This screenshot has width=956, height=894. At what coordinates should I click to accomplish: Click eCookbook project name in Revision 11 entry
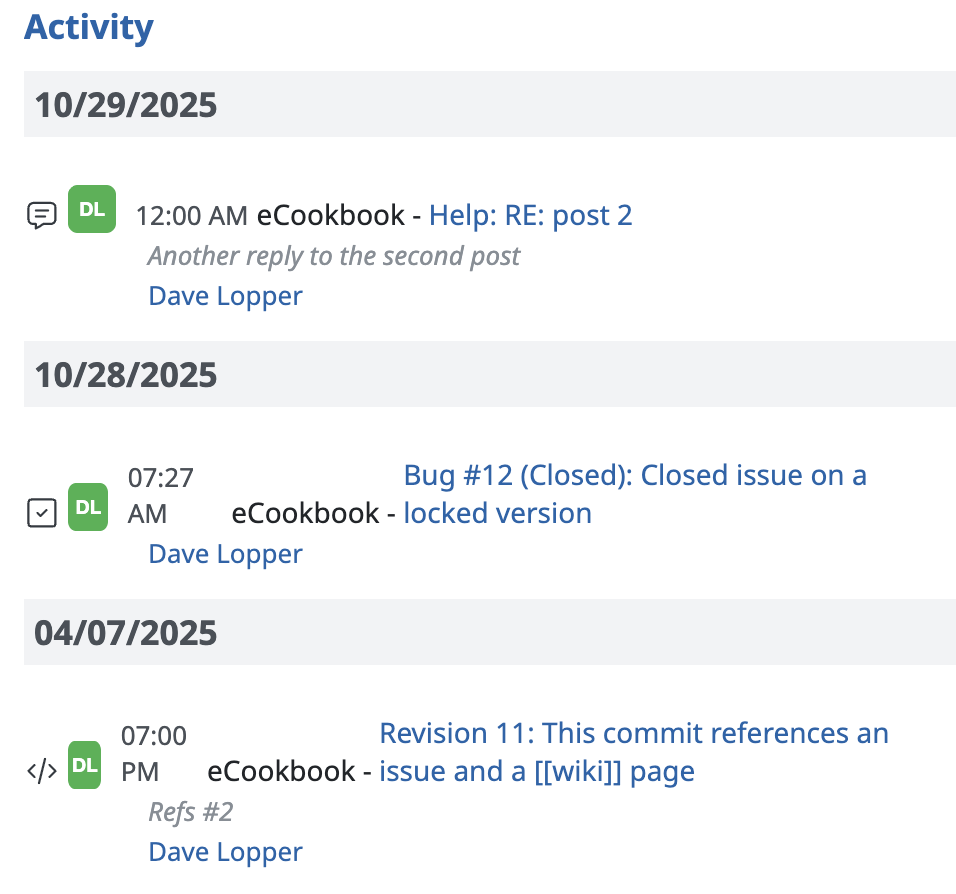point(281,771)
